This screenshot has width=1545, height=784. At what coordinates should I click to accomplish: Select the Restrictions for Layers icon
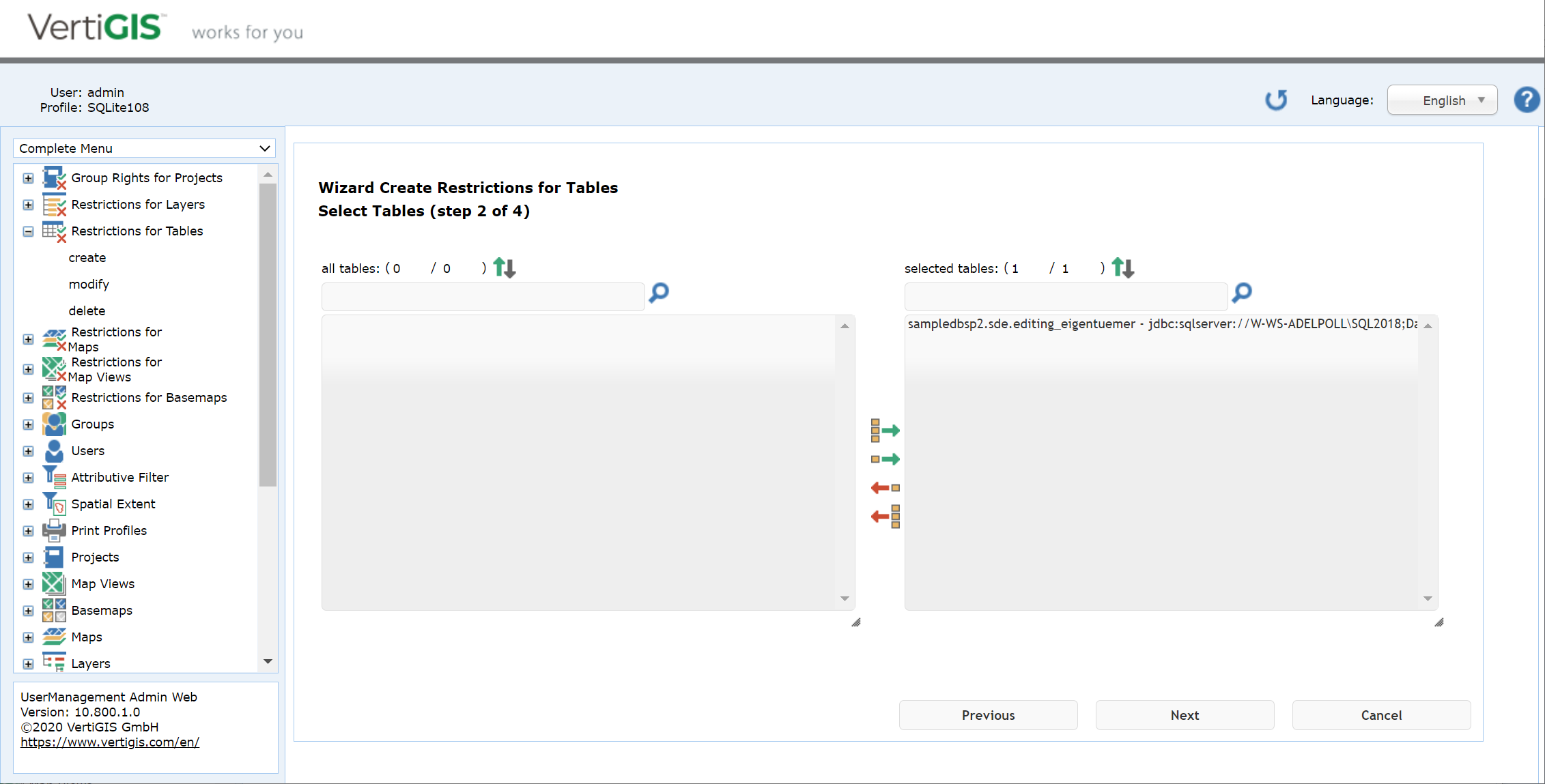(55, 204)
